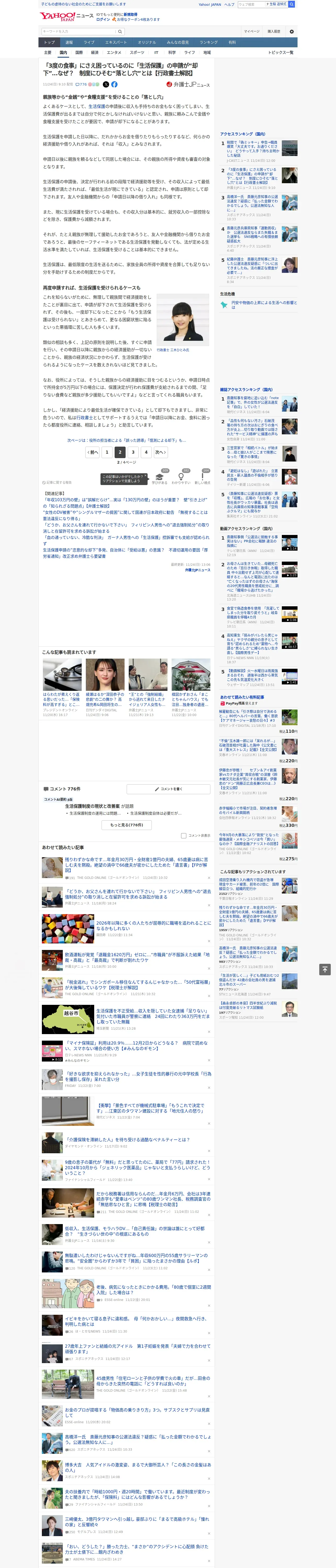Click 新しい視点 exclamation reaction
336x1568 pixels.
[x=203, y=477]
